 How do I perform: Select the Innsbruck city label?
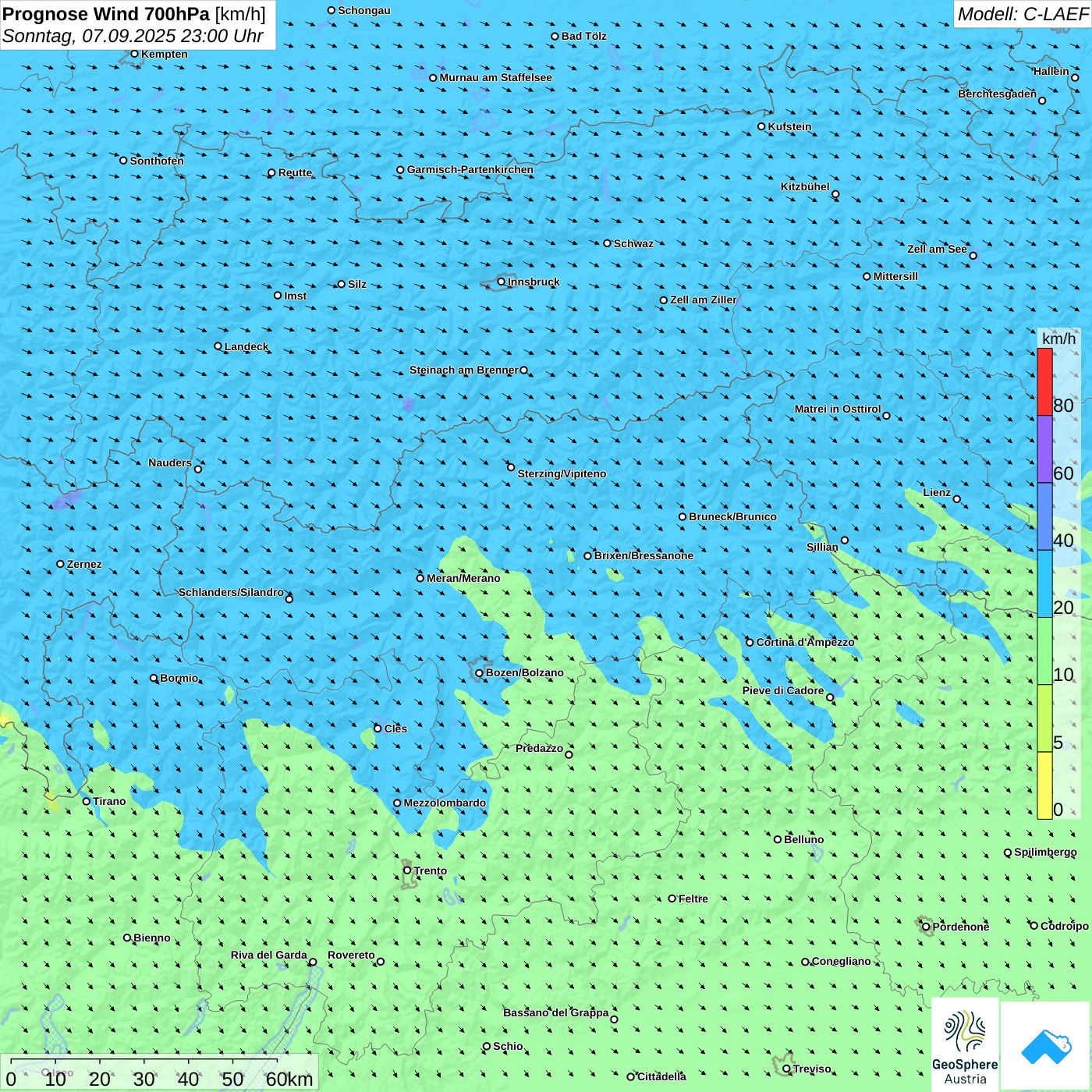pyautogui.click(x=534, y=282)
